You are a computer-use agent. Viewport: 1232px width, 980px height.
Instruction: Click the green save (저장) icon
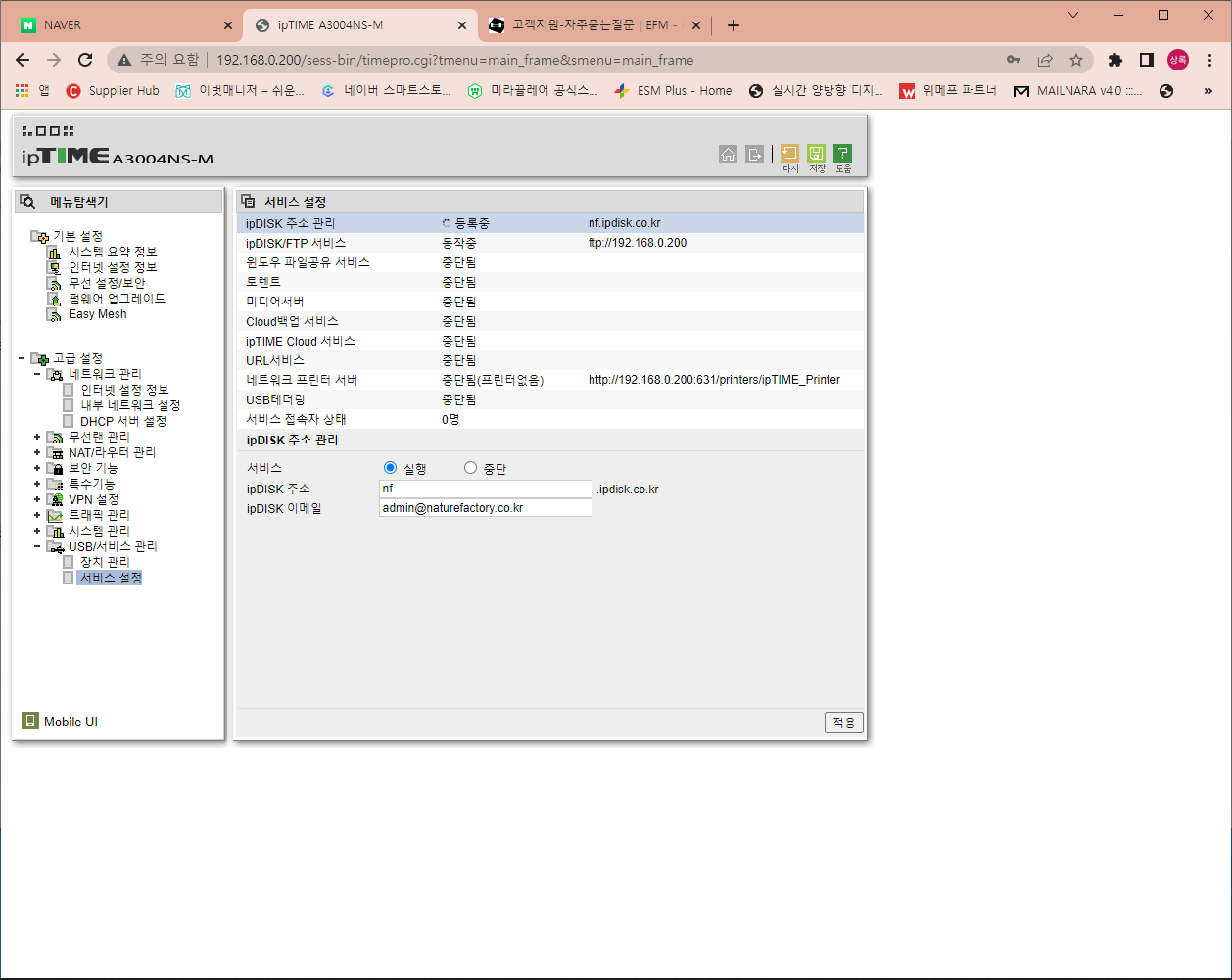816,154
